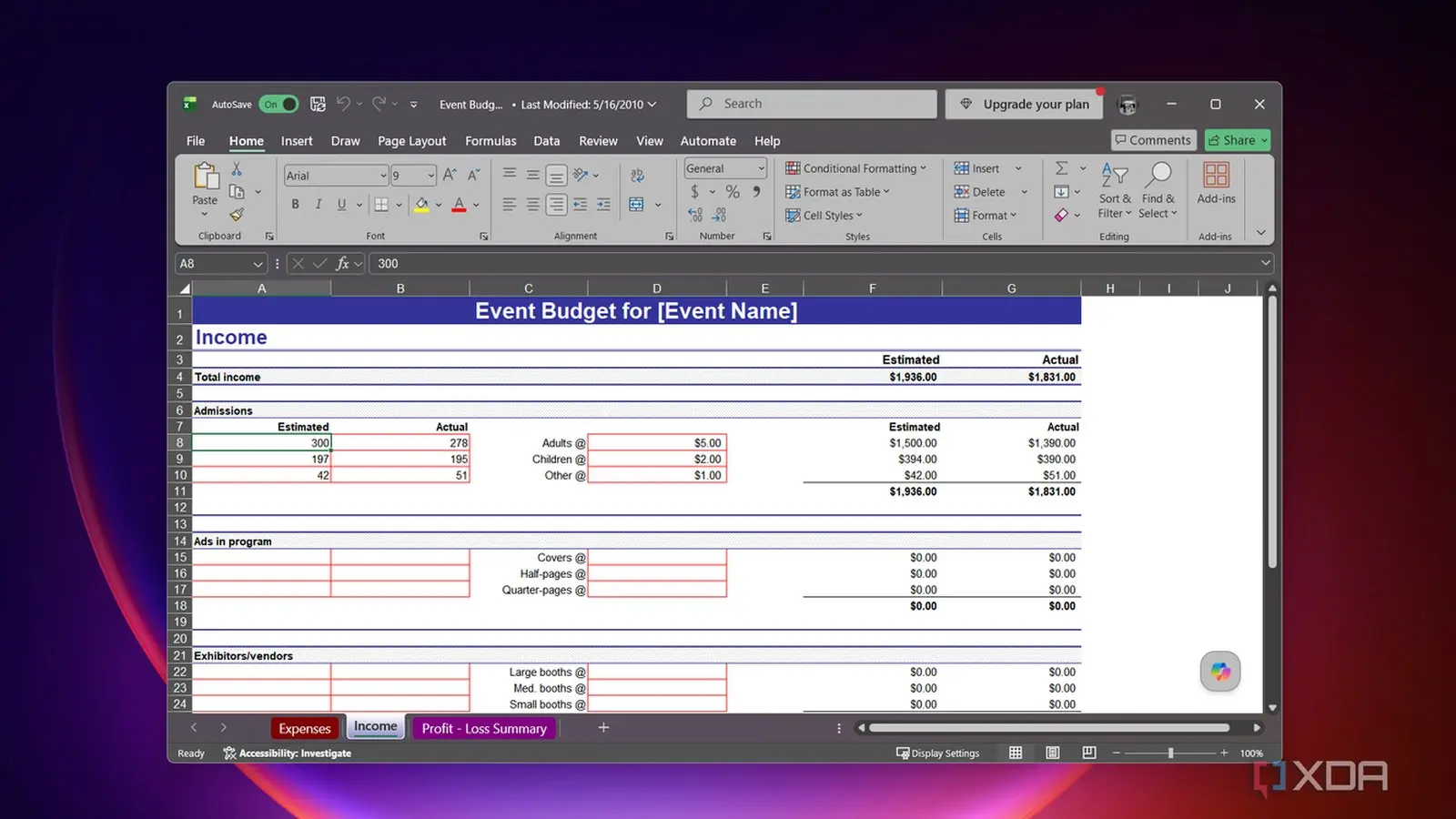Click Upgrade your plan button
The width and height of the screenshot is (1456, 819).
click(1024, 104)
